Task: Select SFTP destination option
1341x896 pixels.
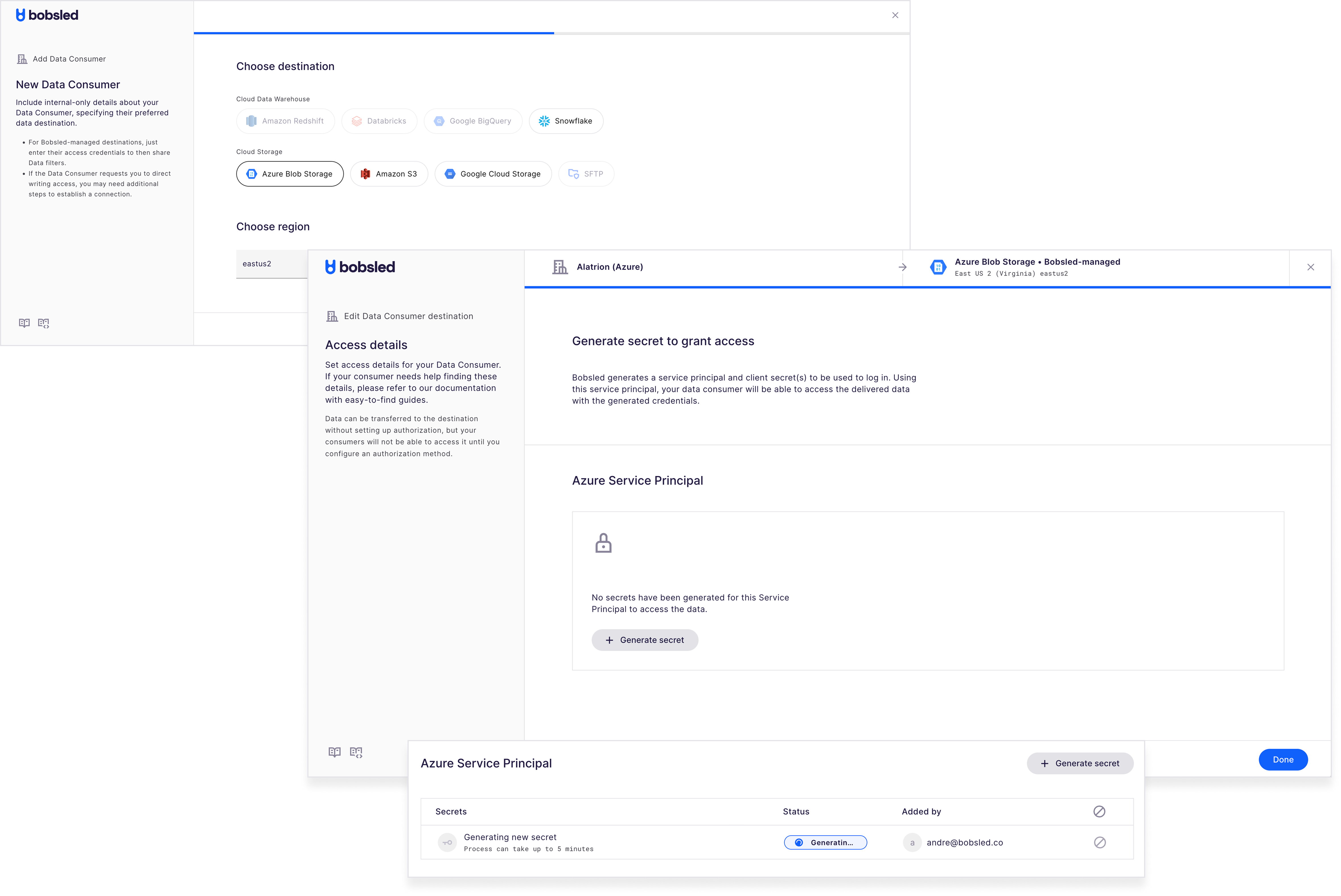Action: pos(586,174)
